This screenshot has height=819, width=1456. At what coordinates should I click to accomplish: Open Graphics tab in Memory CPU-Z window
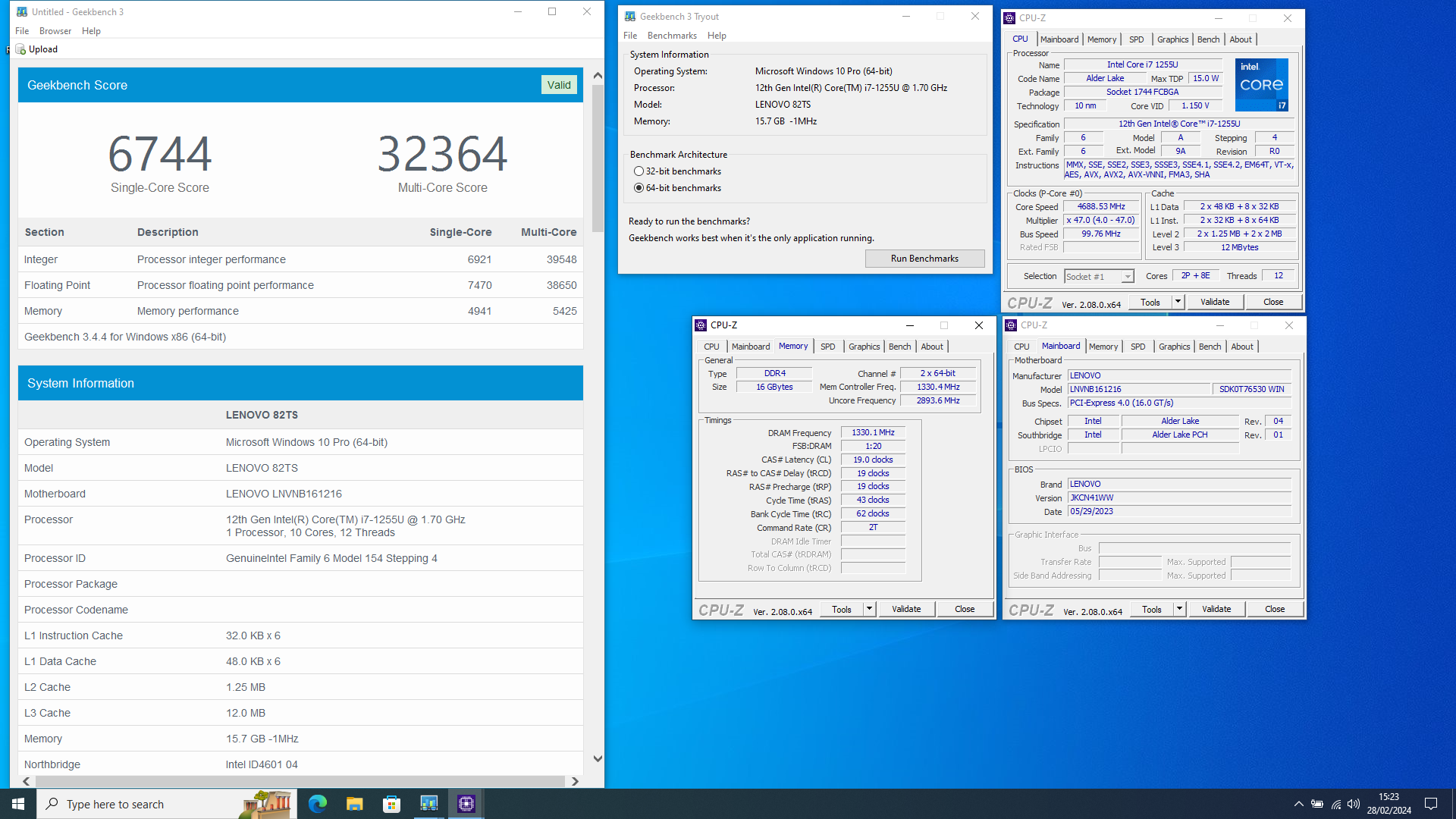point(864,347)
